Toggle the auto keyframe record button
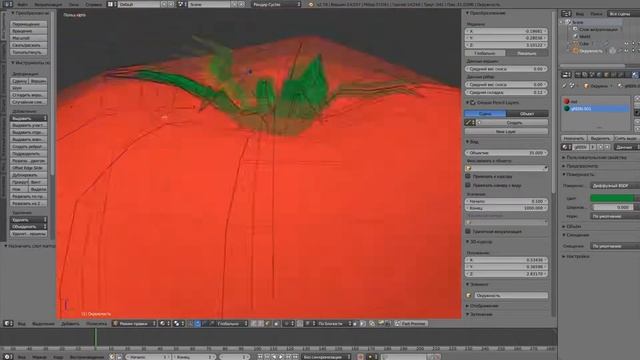The width and height of the screenshot is (640, 360). [x=360, y=357]
